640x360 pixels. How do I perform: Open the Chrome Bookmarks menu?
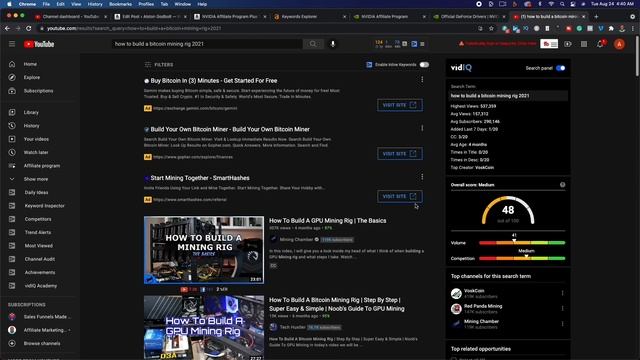[x=120, y=4]
